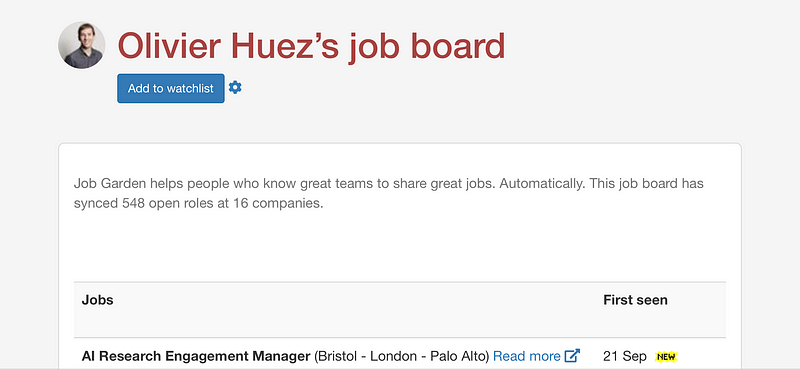Open the Read more link
Viewport: 800px width, 369px height.
coord(527,356)
